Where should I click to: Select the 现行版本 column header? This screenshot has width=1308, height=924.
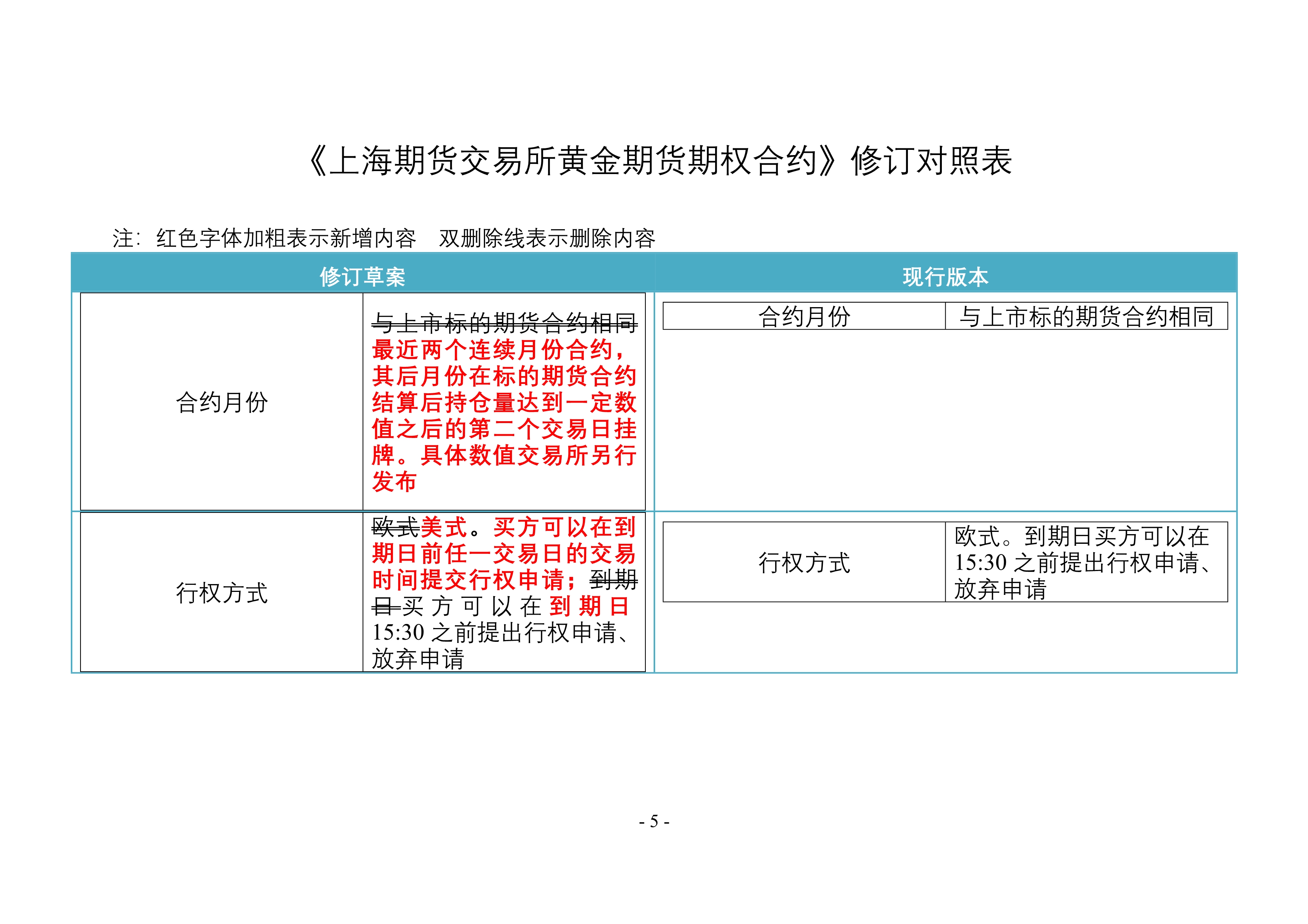[x=945, y=277]
